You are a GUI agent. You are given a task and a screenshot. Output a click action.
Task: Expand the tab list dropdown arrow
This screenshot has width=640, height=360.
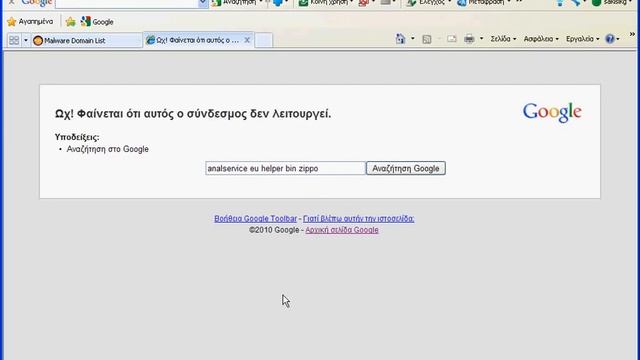click(x=26, y=40)
